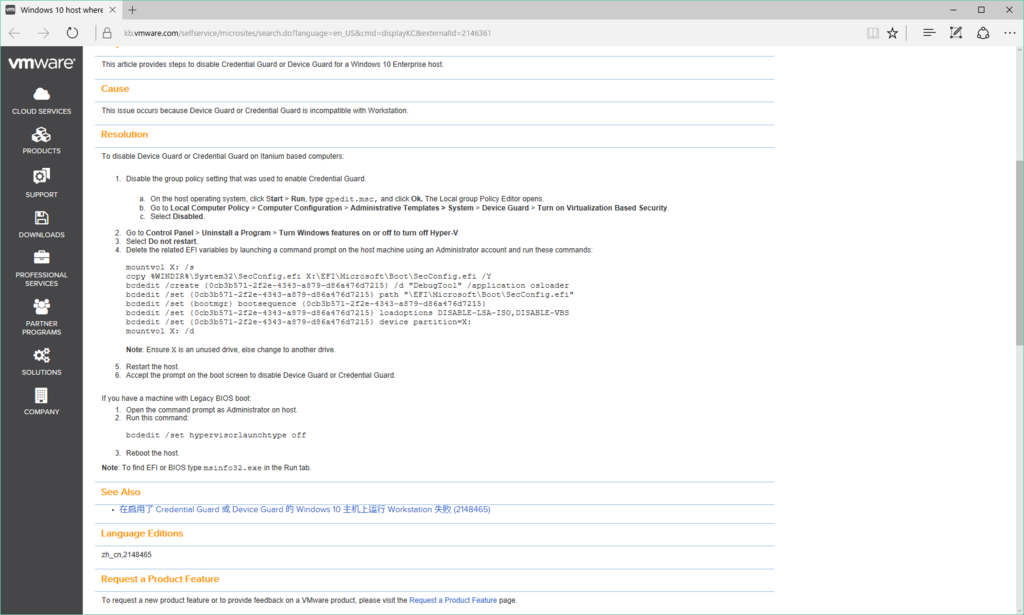This screenshot has width=1024, height=615.
Task: Click the browser Forward arrow
Action: [x=43, y=33]
